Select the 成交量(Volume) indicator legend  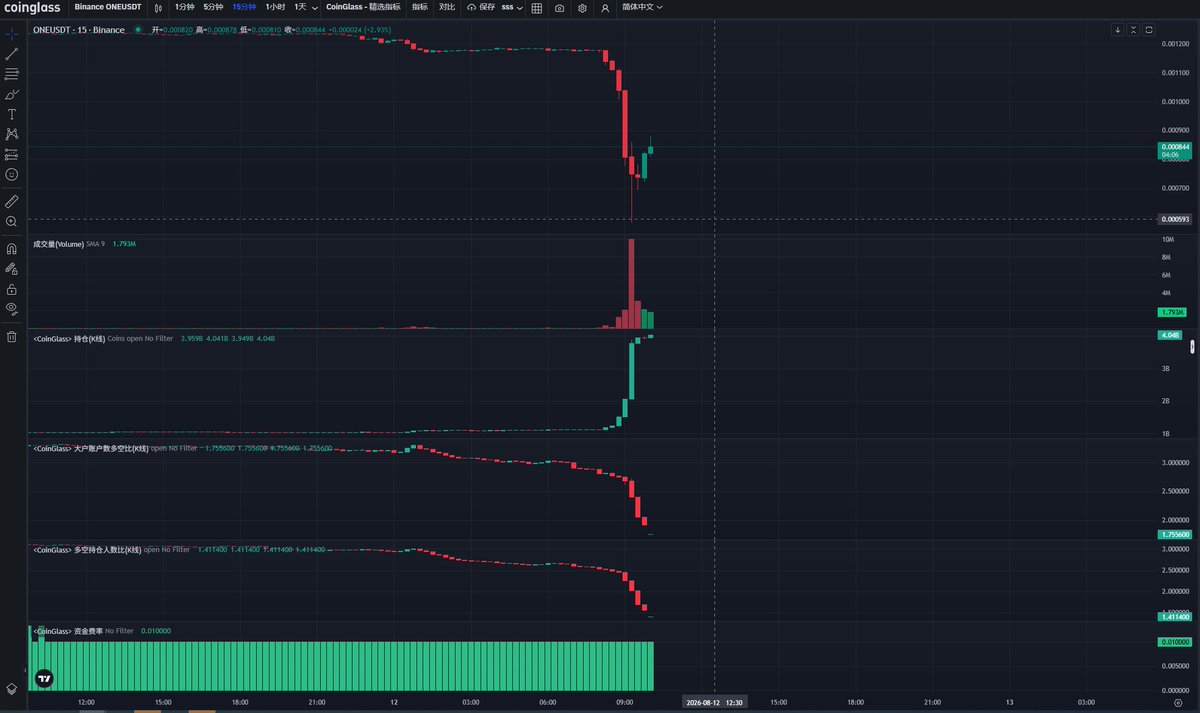coord(58,244)
